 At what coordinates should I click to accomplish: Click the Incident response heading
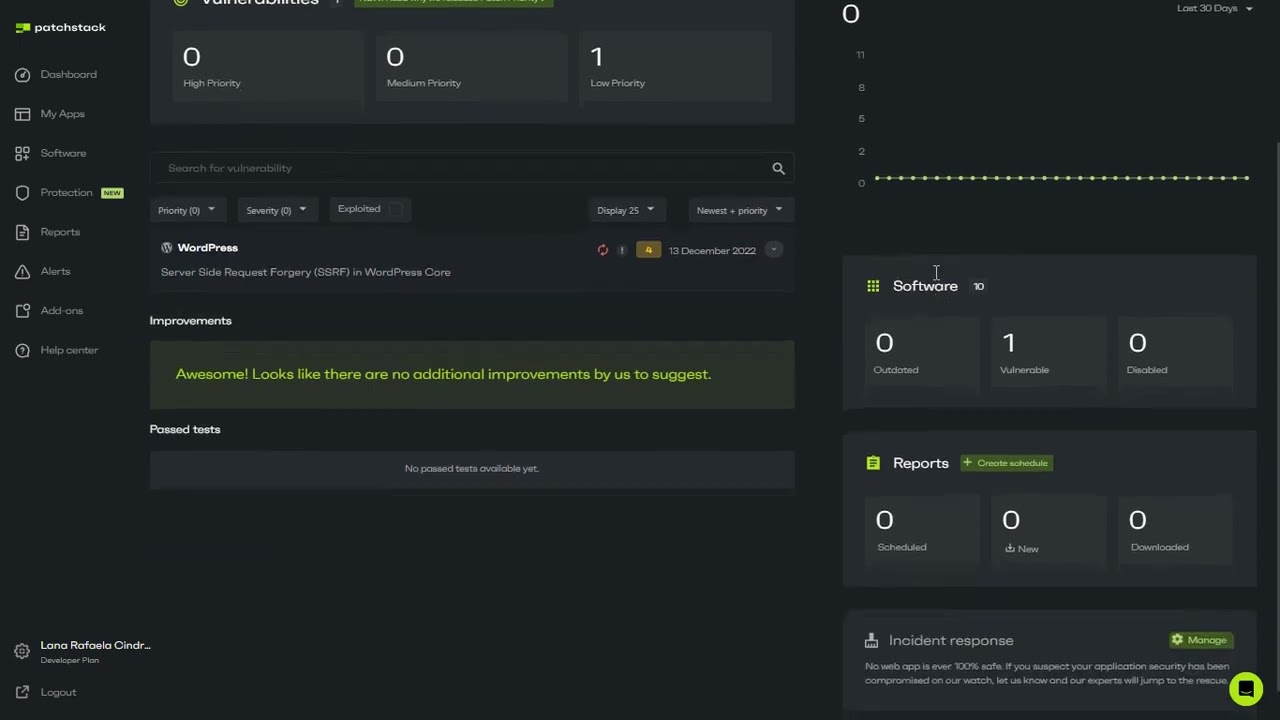point(951,641)
